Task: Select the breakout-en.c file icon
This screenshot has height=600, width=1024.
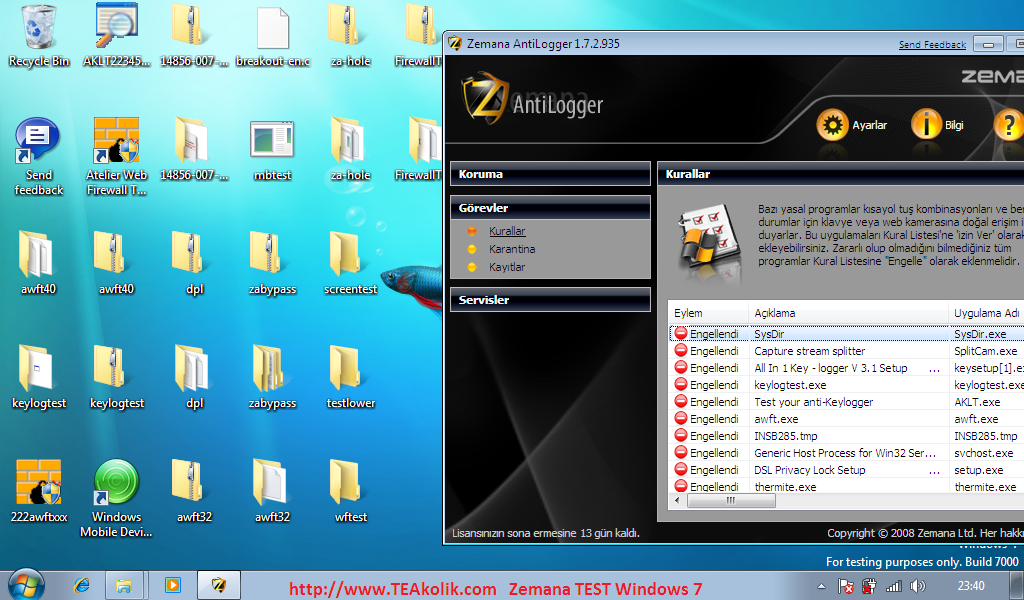Action: click(x=272, y=36)
